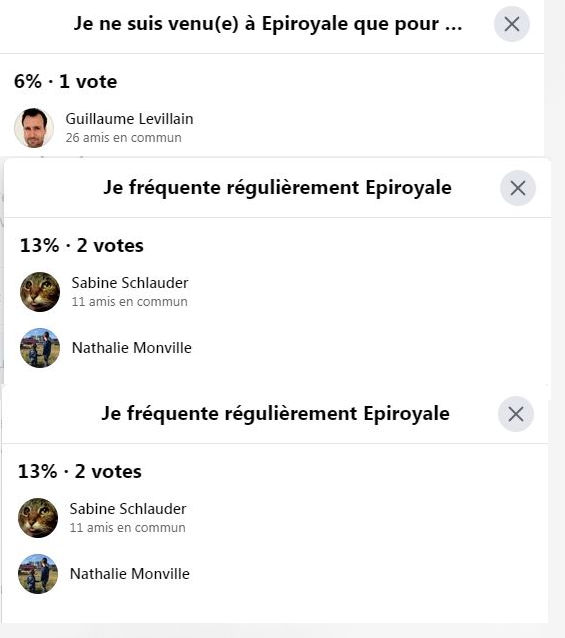Select Sabine Schlauder's name in the bottom dialog
Screen dimensions: 565x638
(x=128, y=509)
